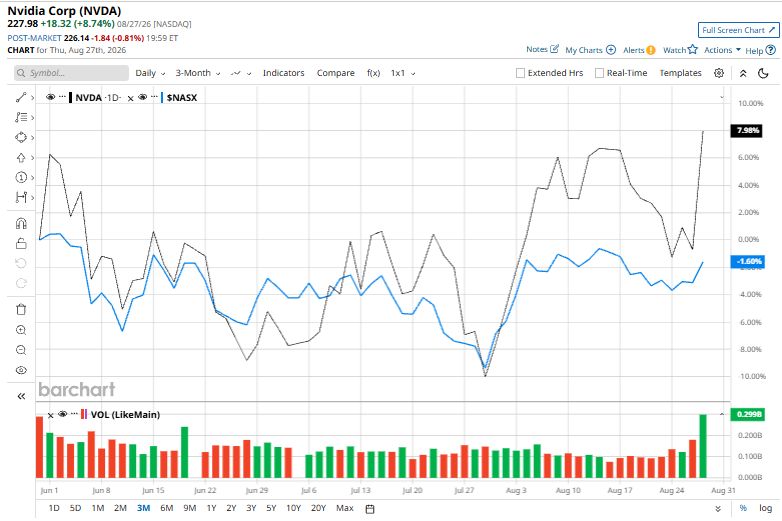Zoom in with the magnifier plus icon
782x521 pixels.
21,330
